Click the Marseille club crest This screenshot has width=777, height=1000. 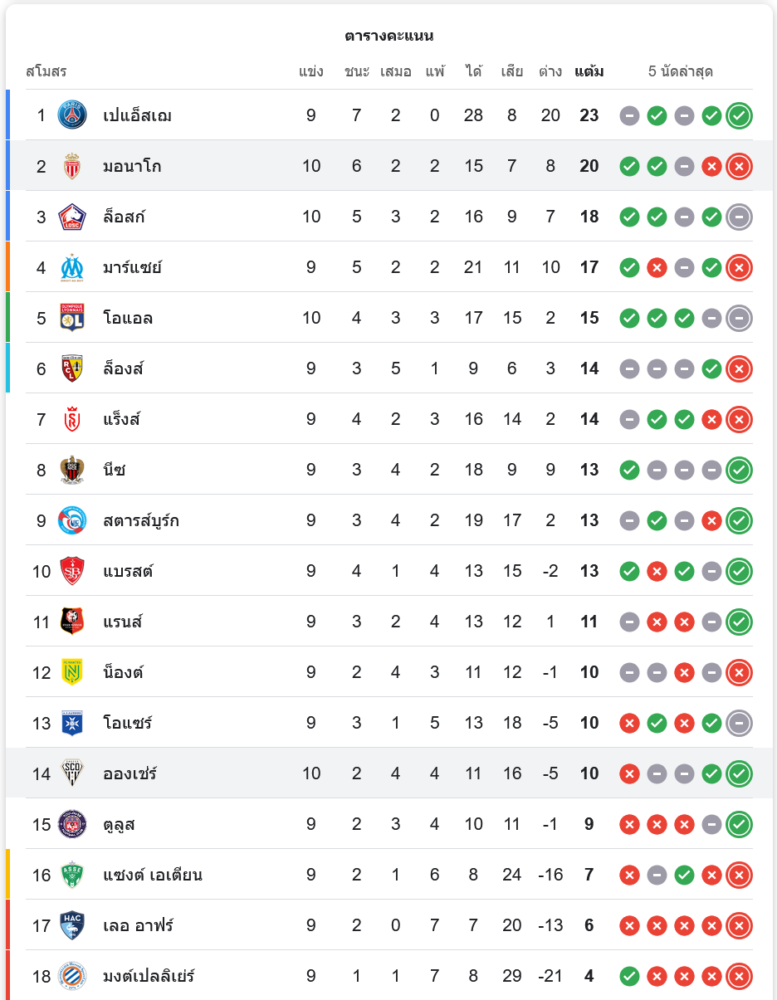coord(72,267)
